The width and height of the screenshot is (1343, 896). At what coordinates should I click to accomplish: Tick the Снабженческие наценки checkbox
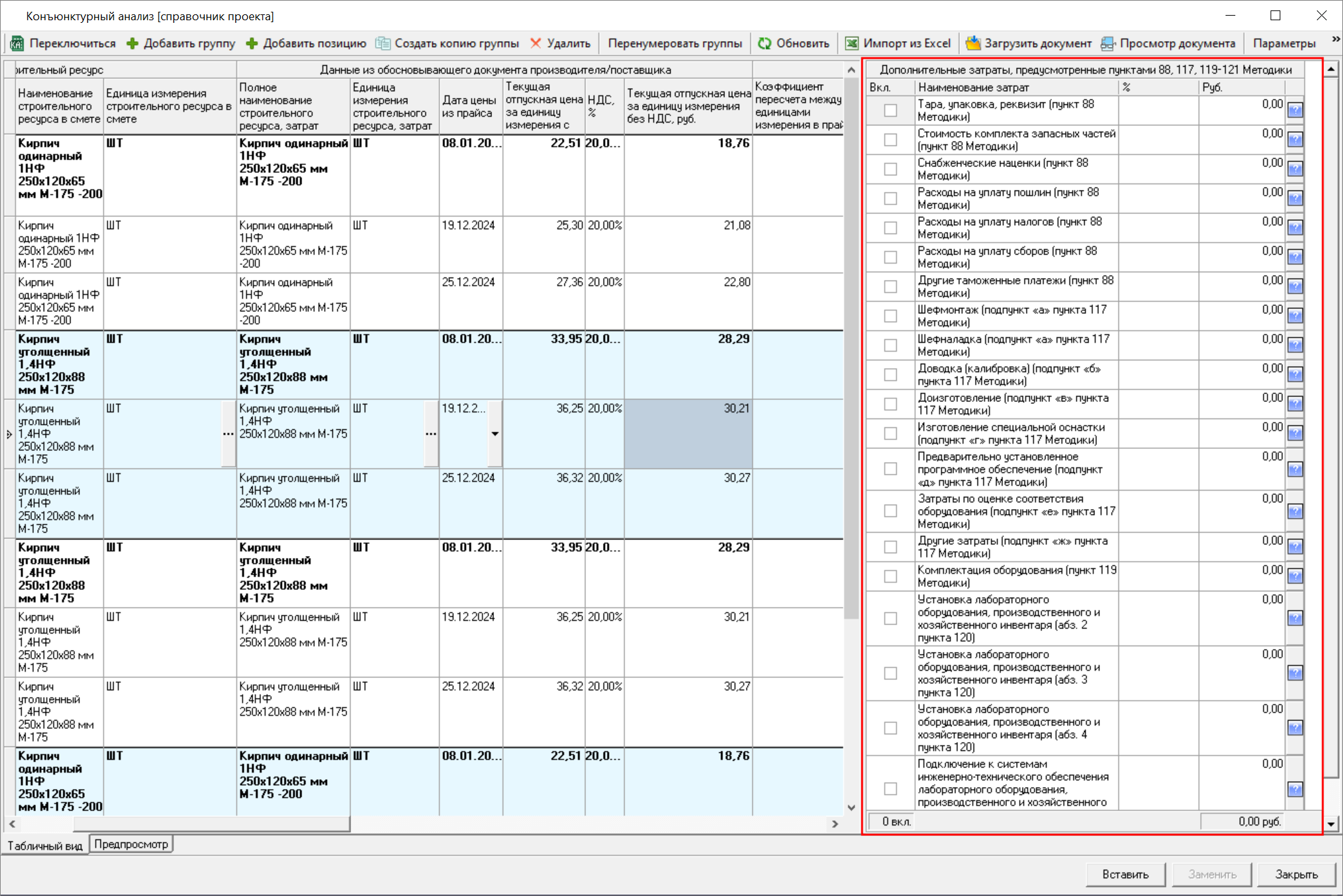click(x=891, y=169)
